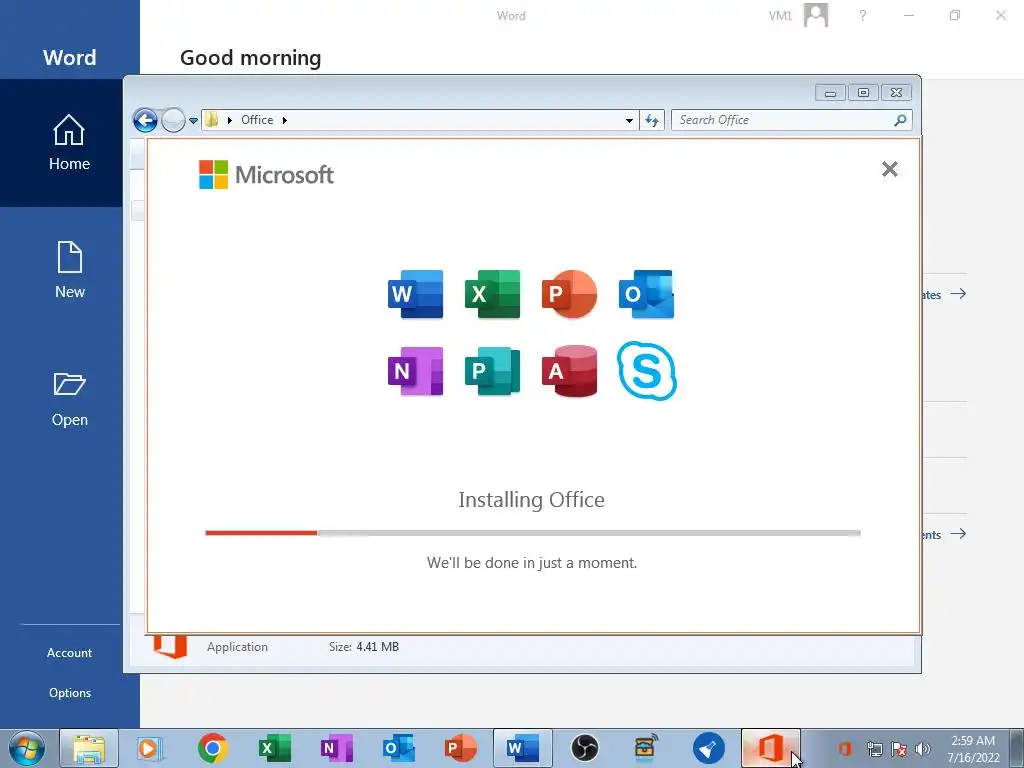Expand the arrow after Office breadcrumb
1024x768 pixels.
pyautogui.click(x=285, y=120)
